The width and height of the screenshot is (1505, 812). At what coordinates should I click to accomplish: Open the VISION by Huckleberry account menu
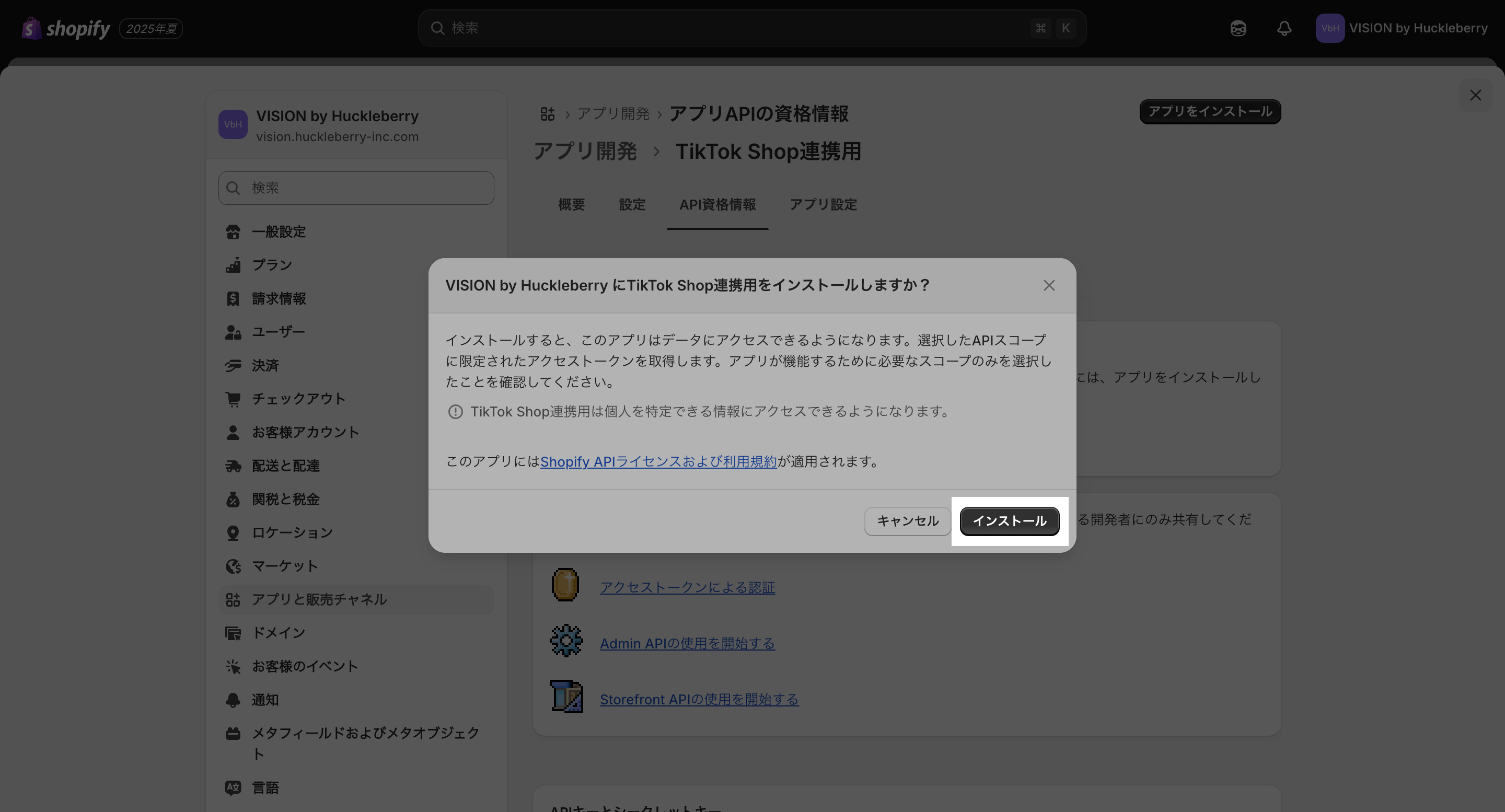1402,28
